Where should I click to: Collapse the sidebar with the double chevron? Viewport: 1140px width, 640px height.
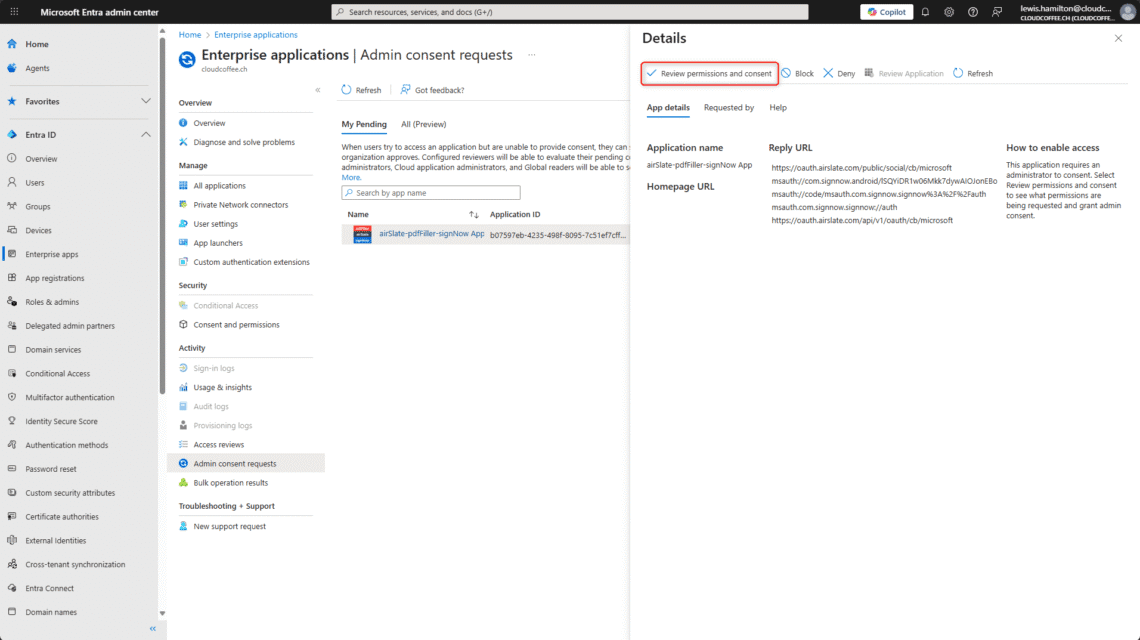[152, 629]
